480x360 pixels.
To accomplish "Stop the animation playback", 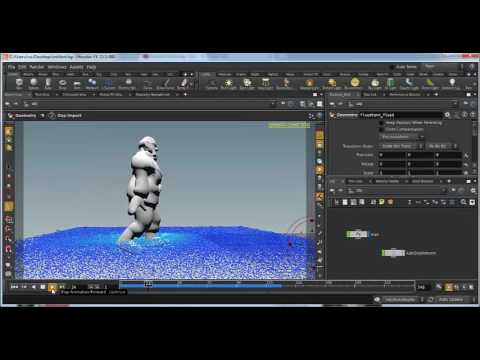I will pyautogui.click(x=43, y=287).
